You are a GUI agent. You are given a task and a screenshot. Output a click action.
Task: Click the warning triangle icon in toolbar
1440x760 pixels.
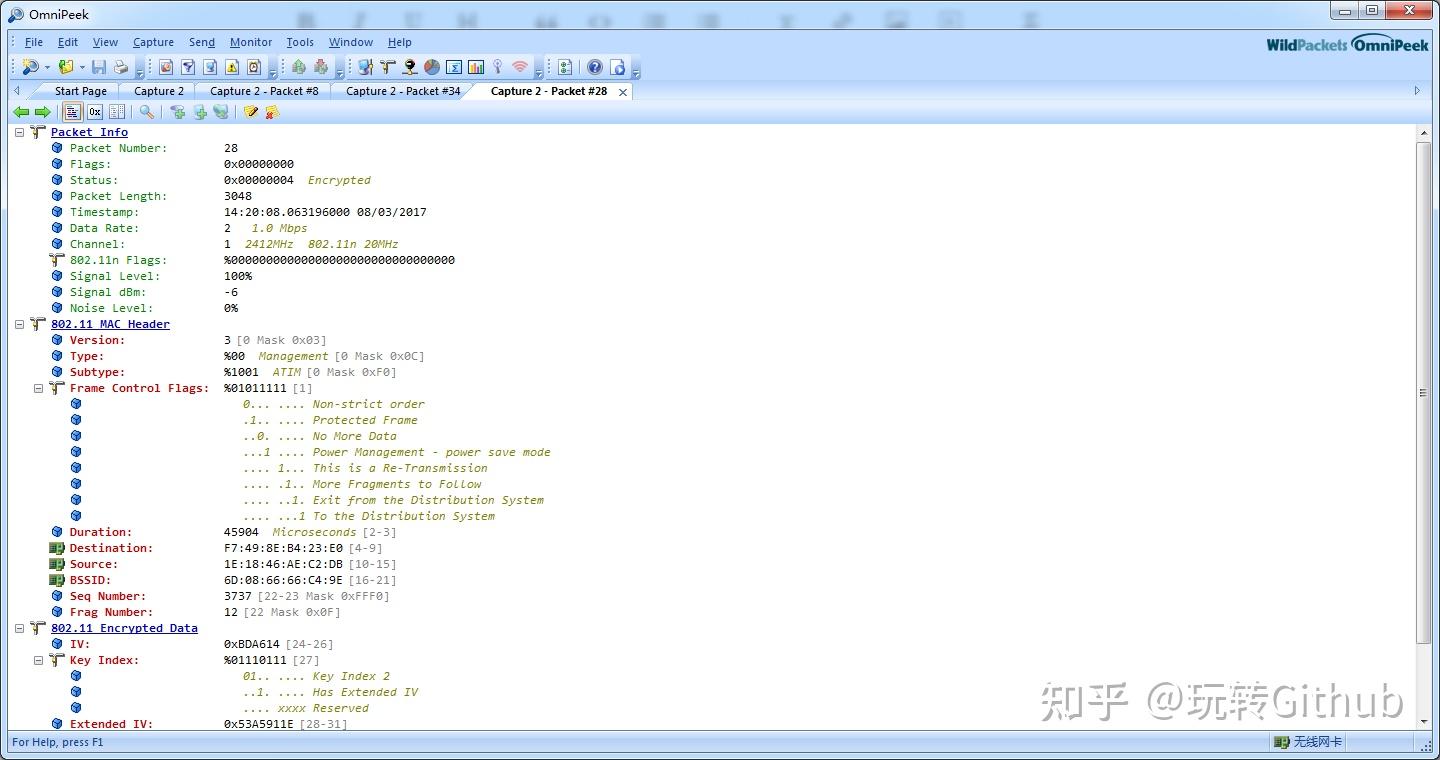[232, 67]
